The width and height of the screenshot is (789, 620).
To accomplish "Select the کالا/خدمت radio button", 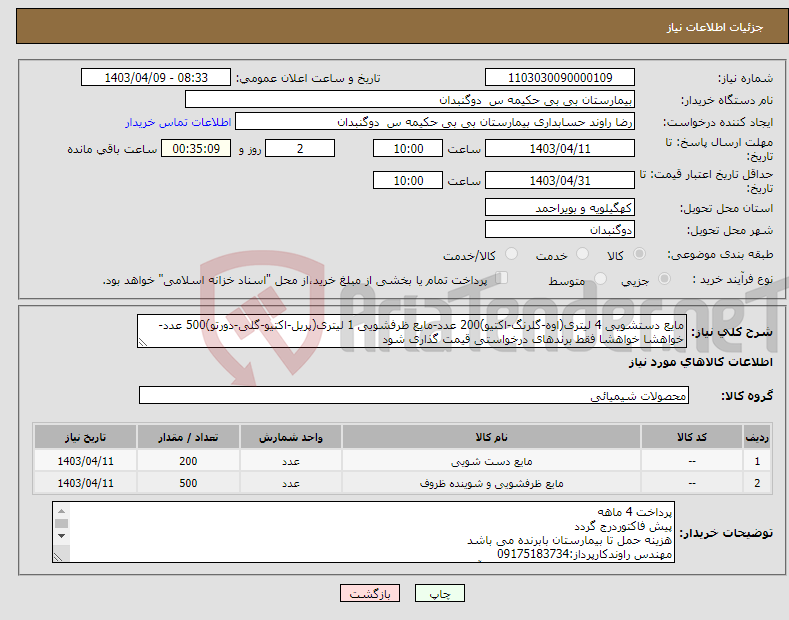I will click(511, 254).
